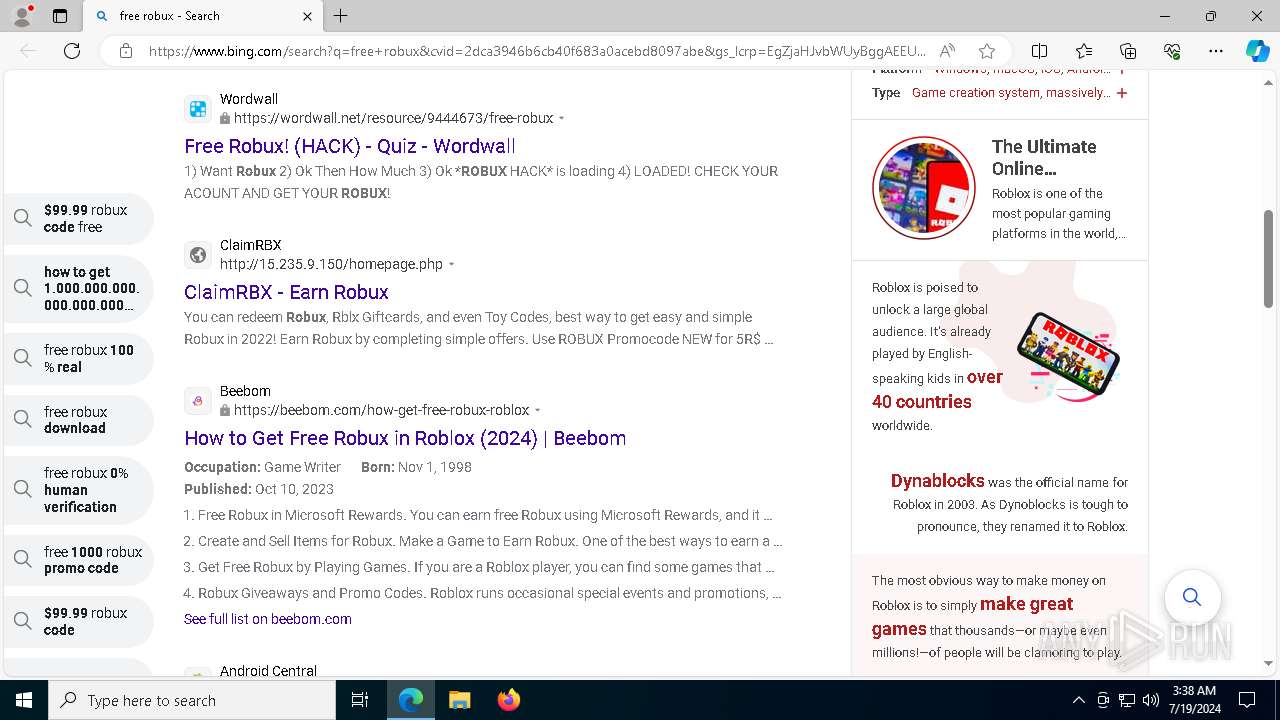Click the address bar URL field
This screenshot has height=720, width=1280.
[537, 51]
